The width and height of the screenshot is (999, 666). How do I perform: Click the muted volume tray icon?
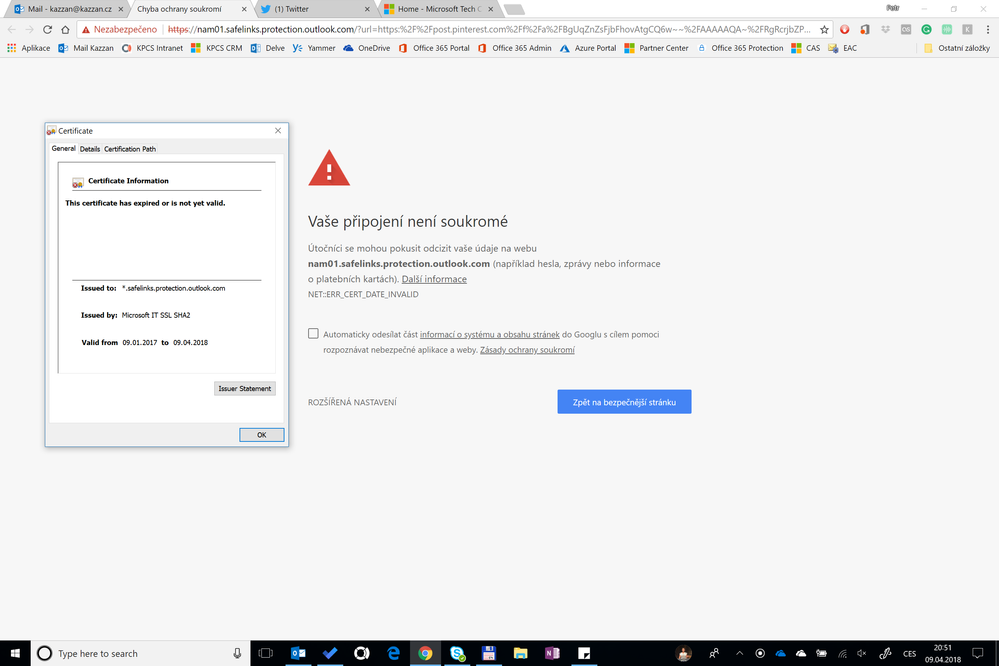862,653
